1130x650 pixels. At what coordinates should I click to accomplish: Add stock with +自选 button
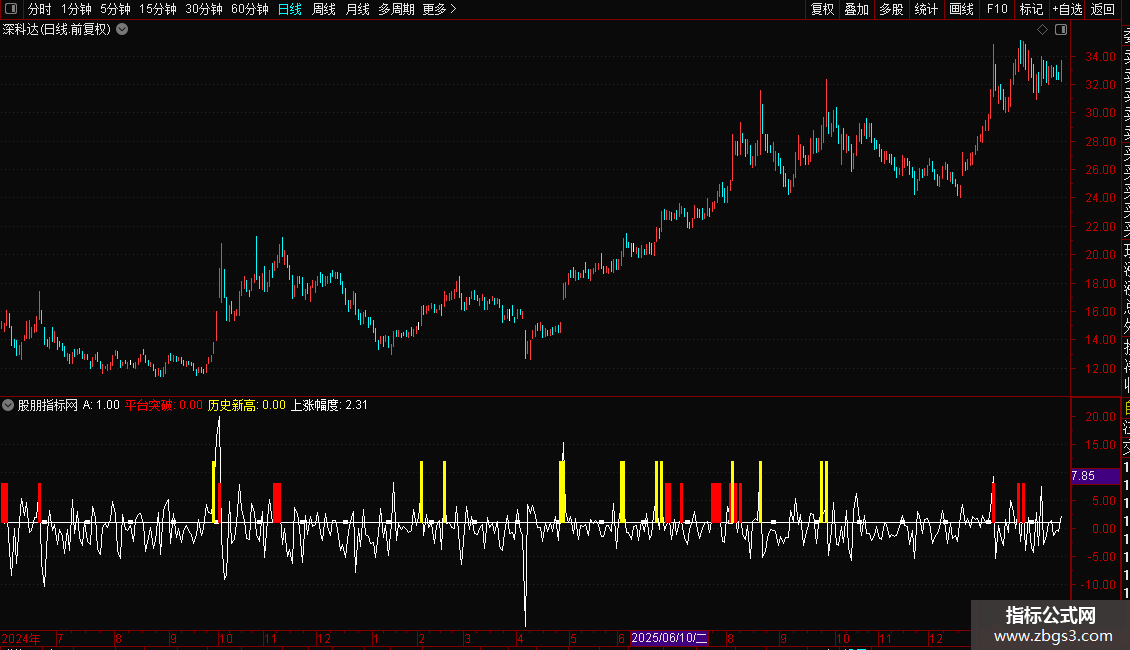1067,9
